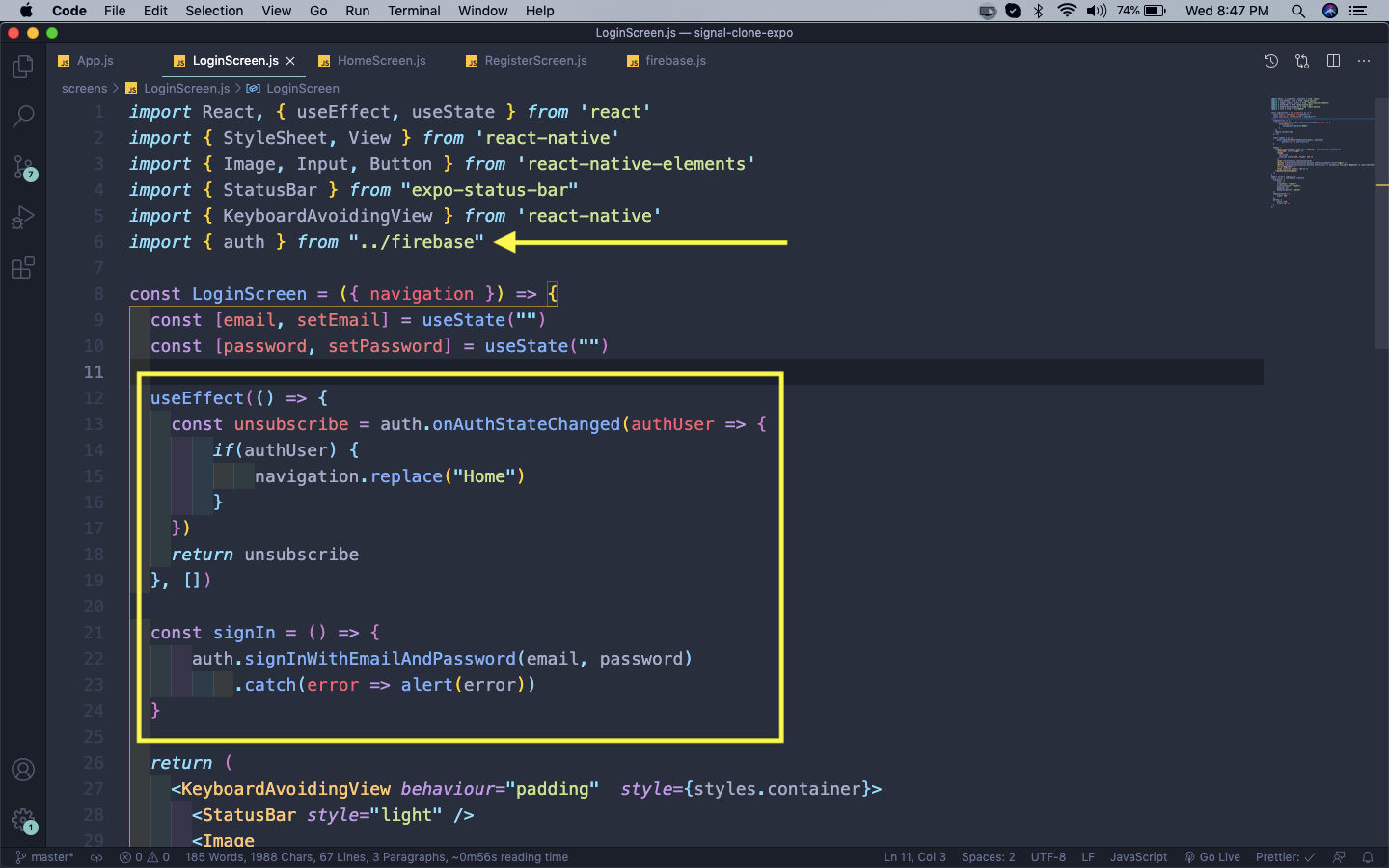The image size is (1389, 868).
Task: Open the Accounts menu icon
Action: pos(23,770)
